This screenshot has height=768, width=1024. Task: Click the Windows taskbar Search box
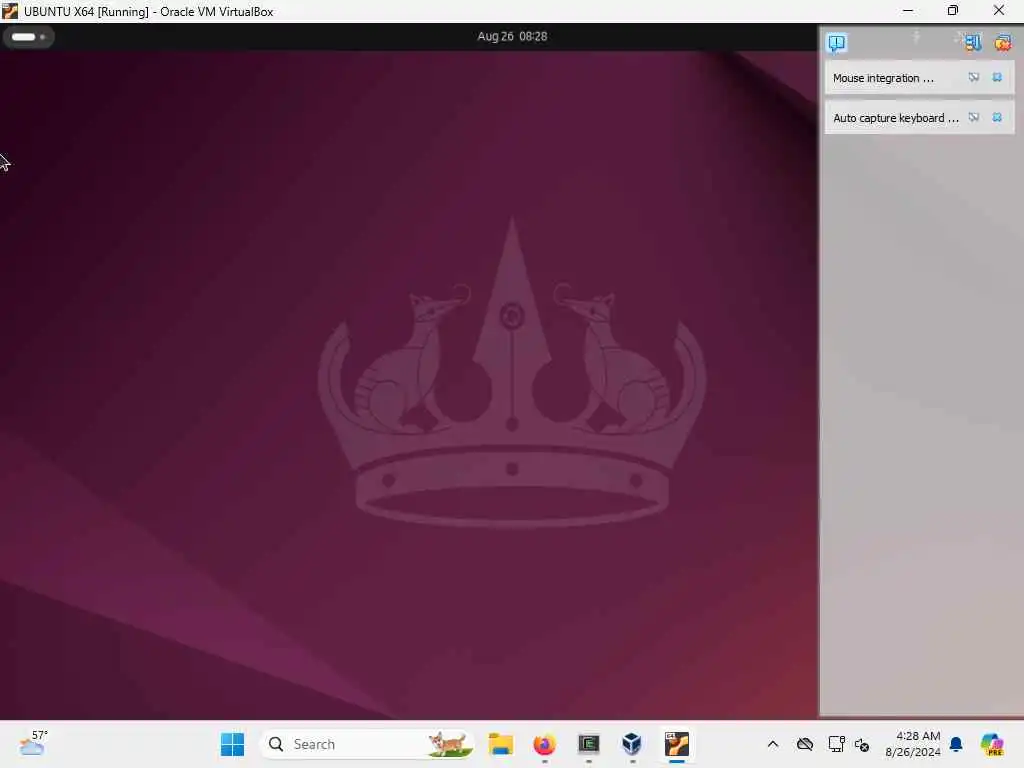point(367,744)
